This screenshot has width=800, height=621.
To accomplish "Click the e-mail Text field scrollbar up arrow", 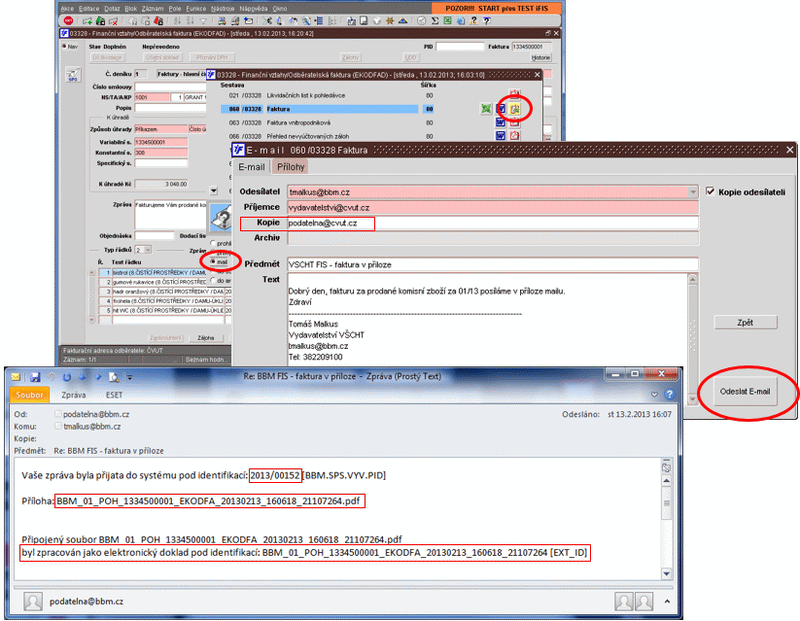I will coord(692,278).
